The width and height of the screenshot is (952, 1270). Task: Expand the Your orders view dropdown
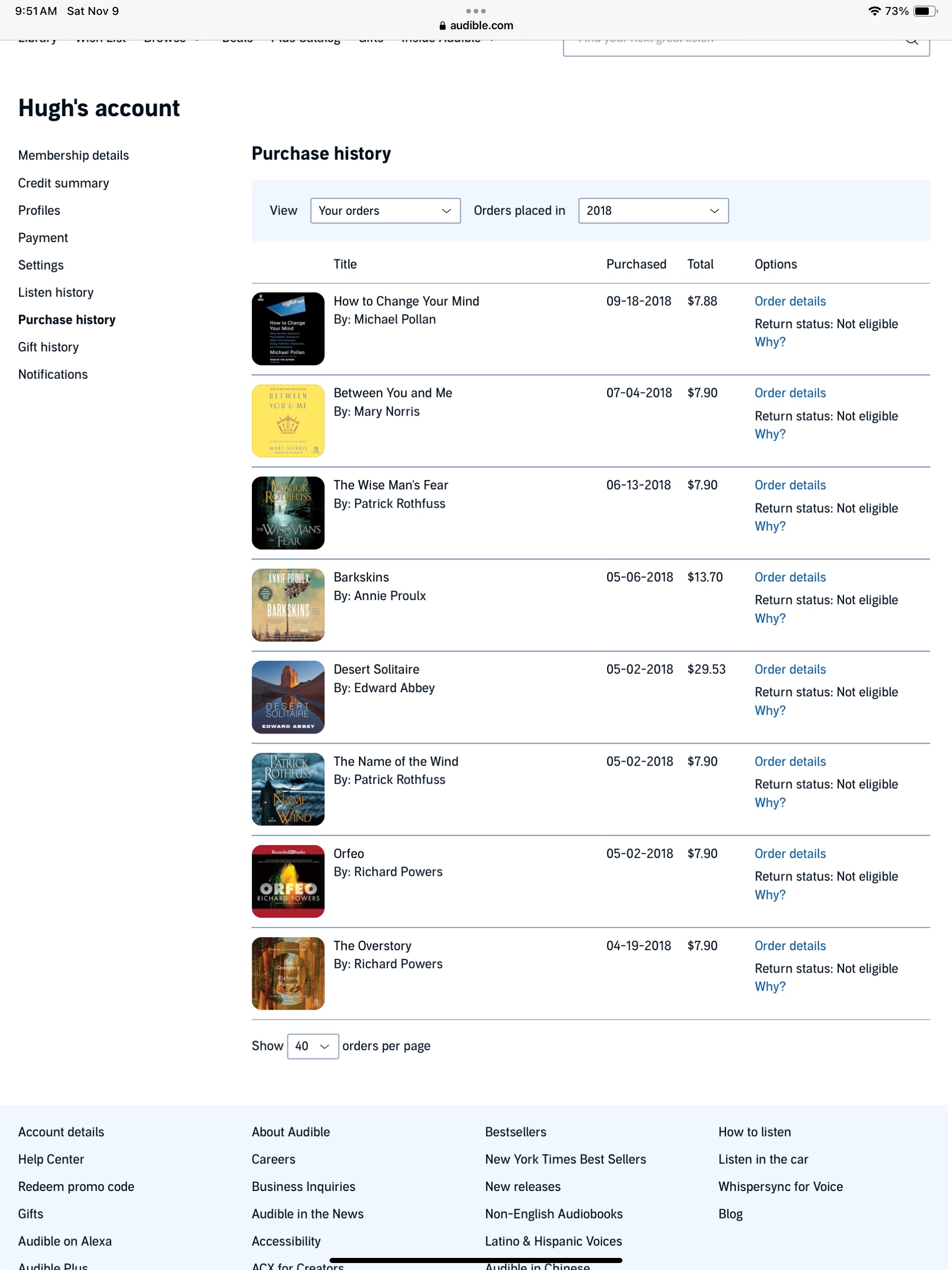pos(385,211)
